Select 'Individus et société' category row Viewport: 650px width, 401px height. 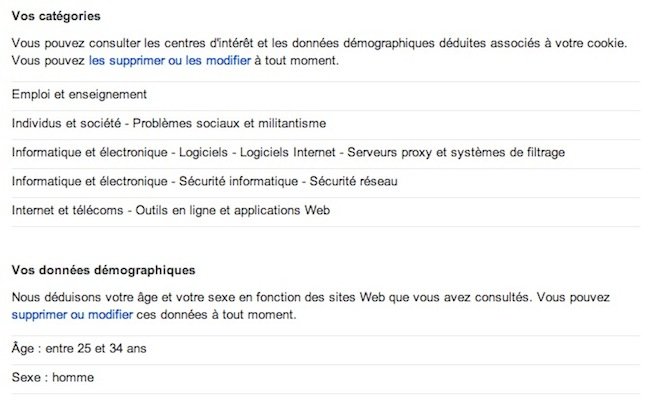point(325,125)
